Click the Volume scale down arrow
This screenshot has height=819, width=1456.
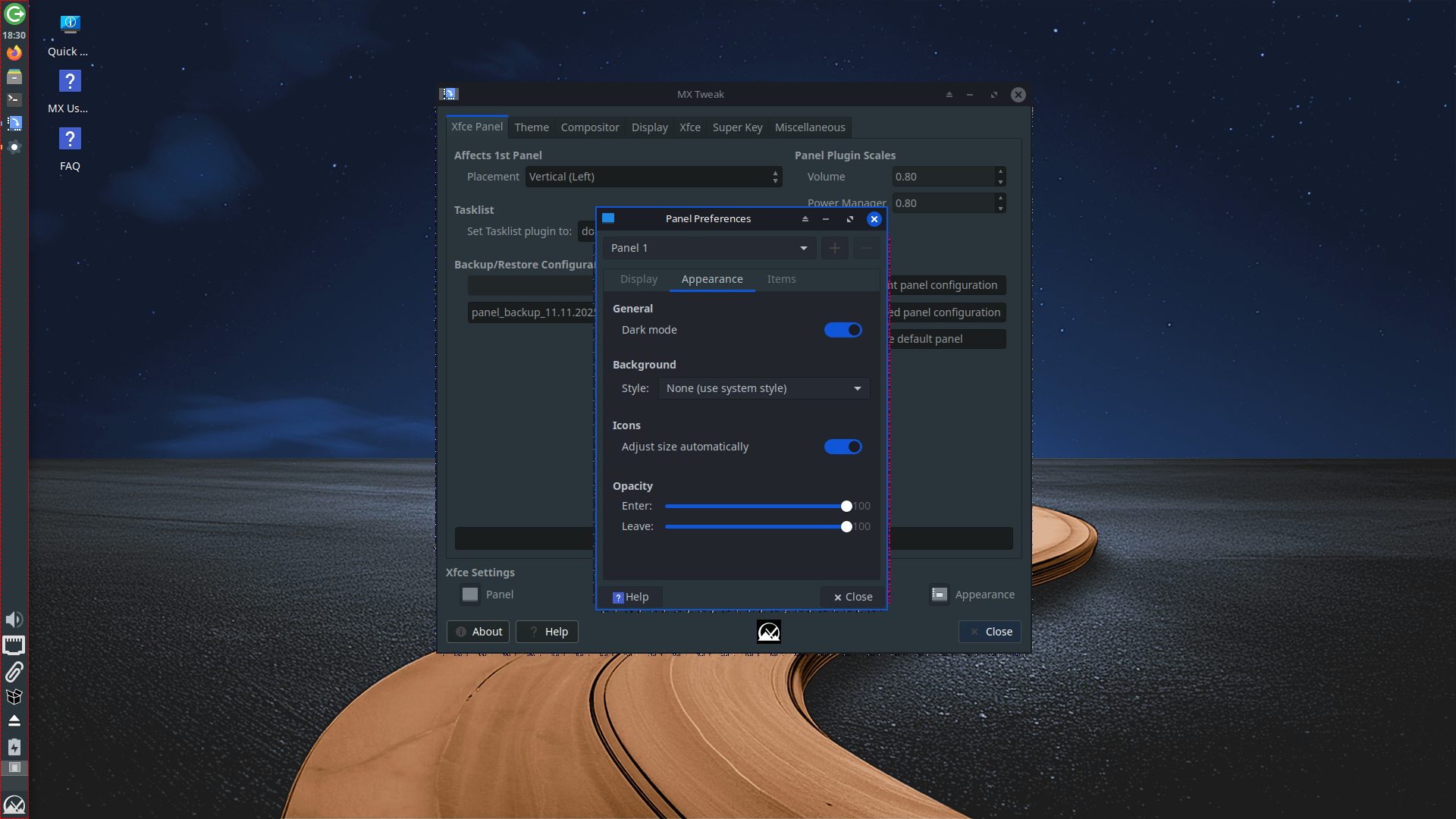pos(1001,182)
